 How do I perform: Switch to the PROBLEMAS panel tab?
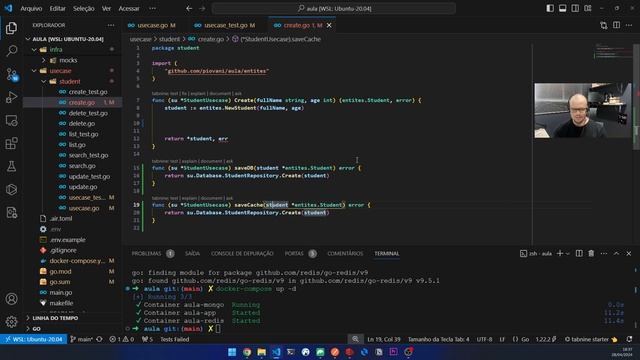coord(146,253)
